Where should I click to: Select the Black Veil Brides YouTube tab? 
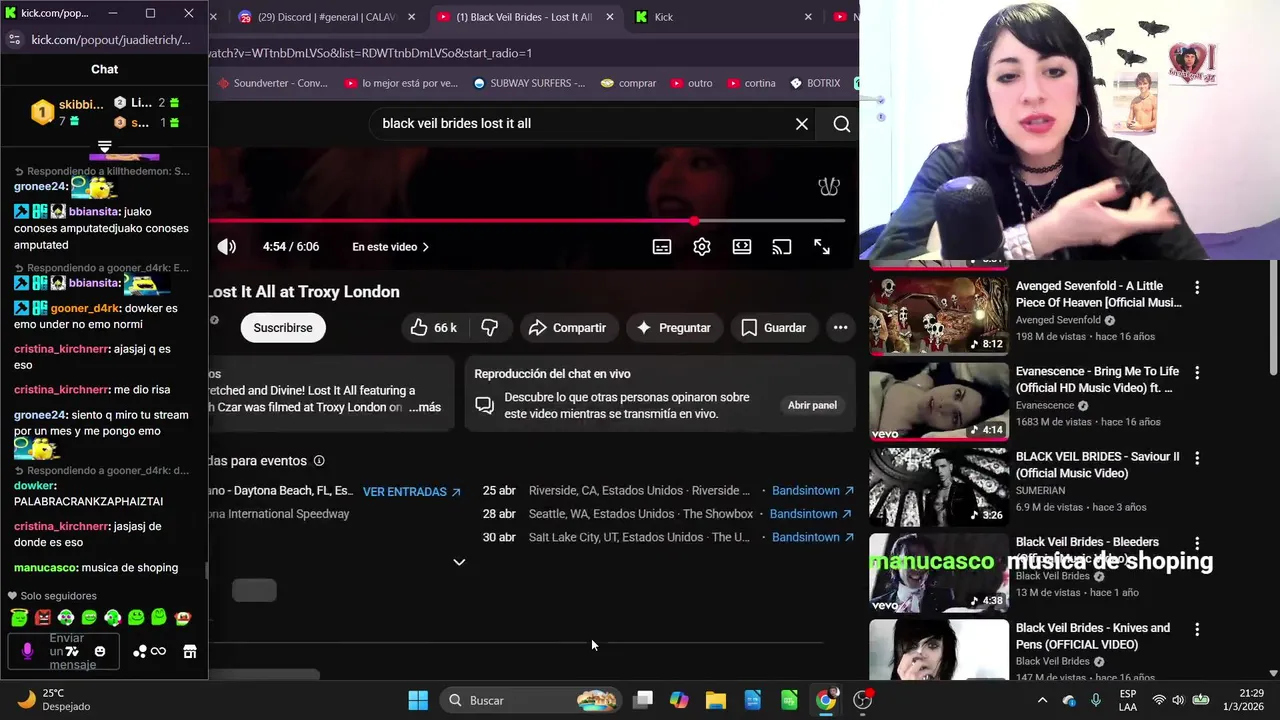524,17
